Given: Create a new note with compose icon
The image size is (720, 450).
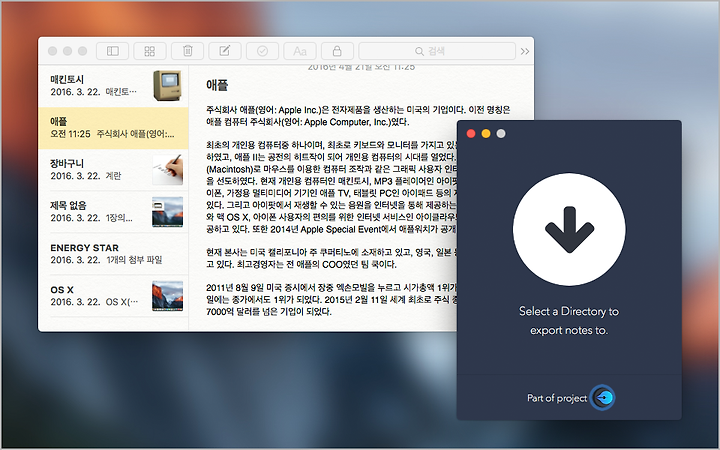Looking at the screenshot, I should (x=225, y=51).
